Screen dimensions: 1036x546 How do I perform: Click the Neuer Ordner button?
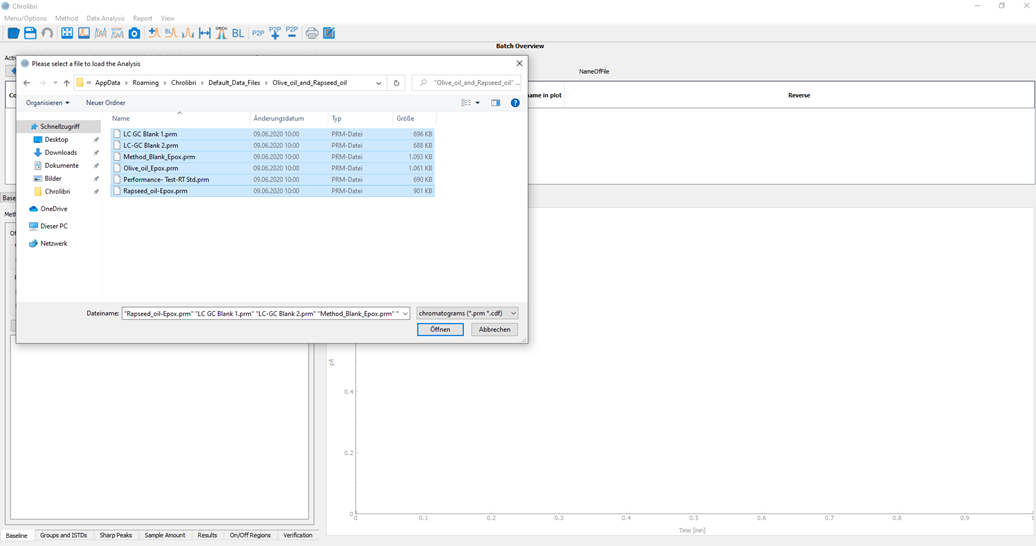(106, 102)
